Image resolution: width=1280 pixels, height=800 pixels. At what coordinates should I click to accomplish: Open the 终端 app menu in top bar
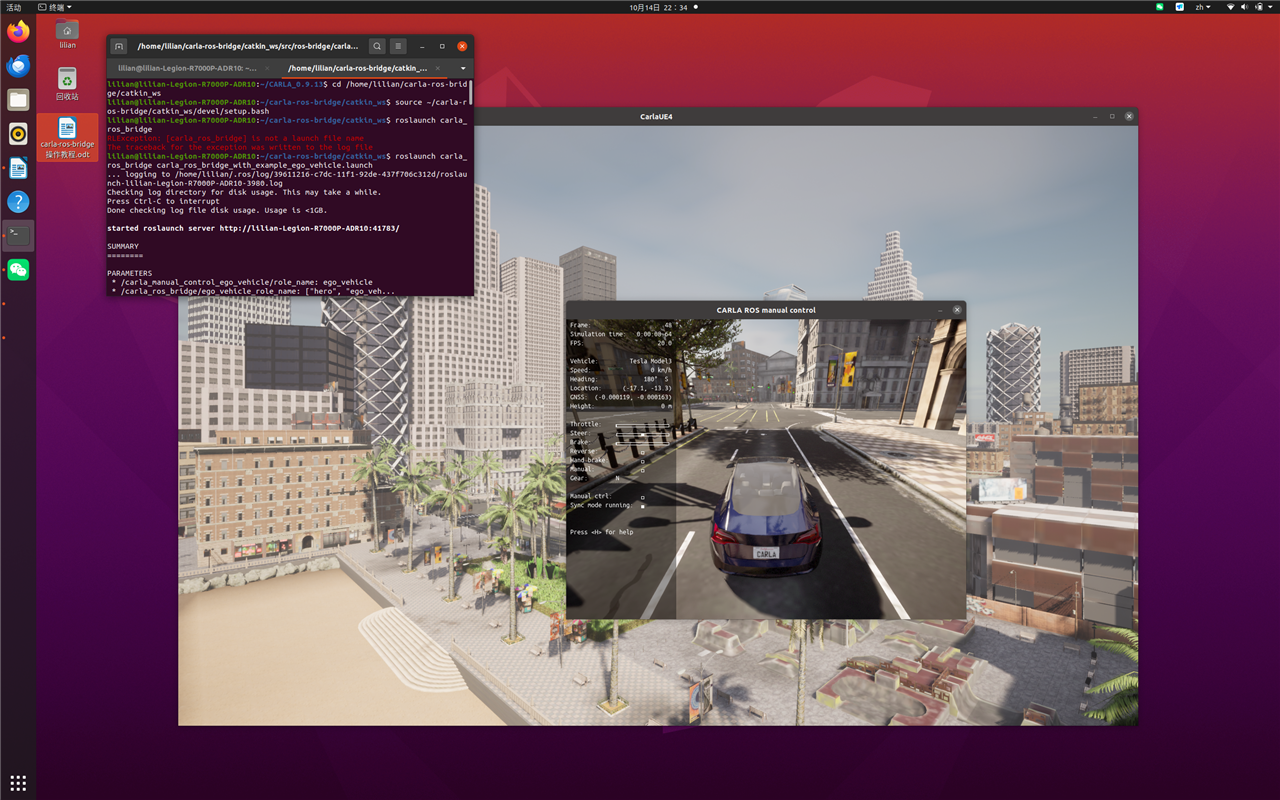point(54,7)
